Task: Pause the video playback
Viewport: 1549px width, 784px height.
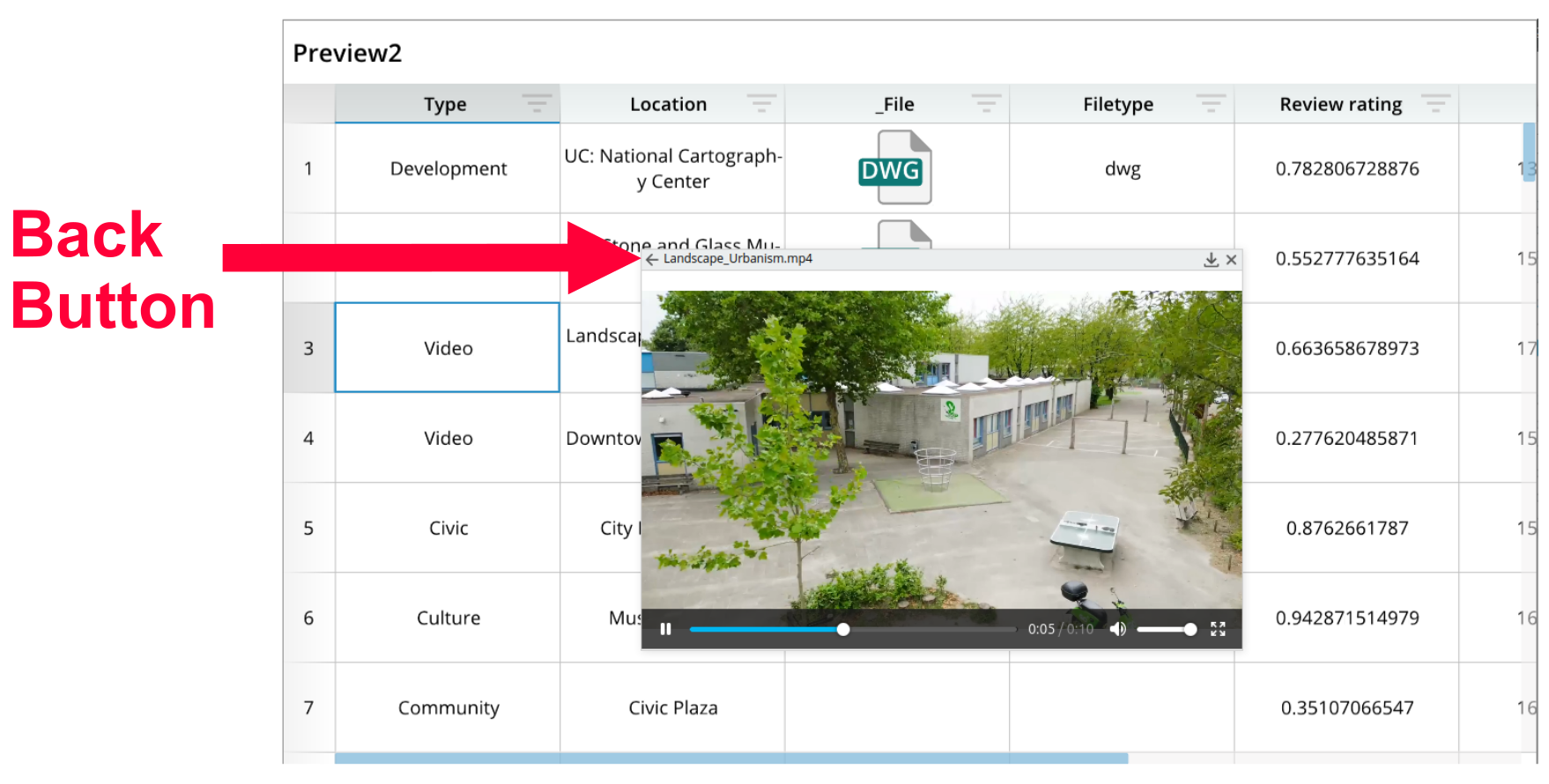Action: coord(665,629)
